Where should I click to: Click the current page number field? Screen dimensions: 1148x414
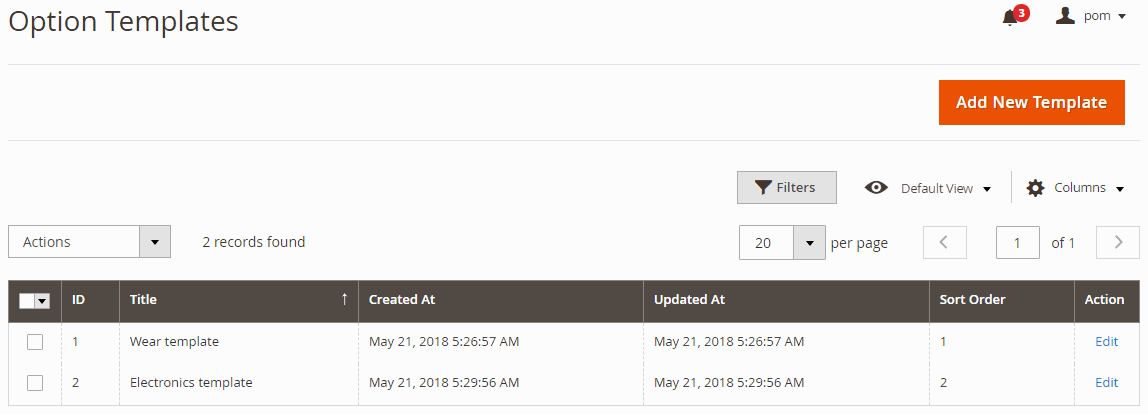[x=1018, y=242]
